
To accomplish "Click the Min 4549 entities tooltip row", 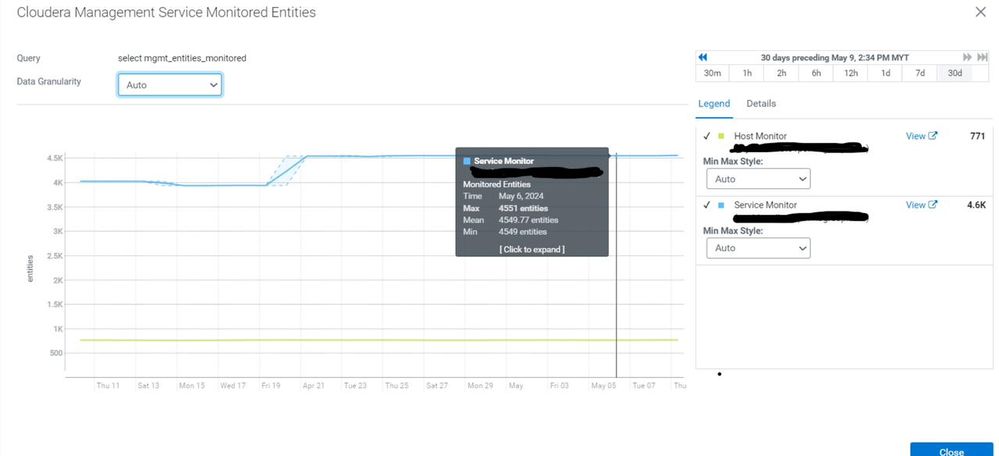I will (505, 231).
